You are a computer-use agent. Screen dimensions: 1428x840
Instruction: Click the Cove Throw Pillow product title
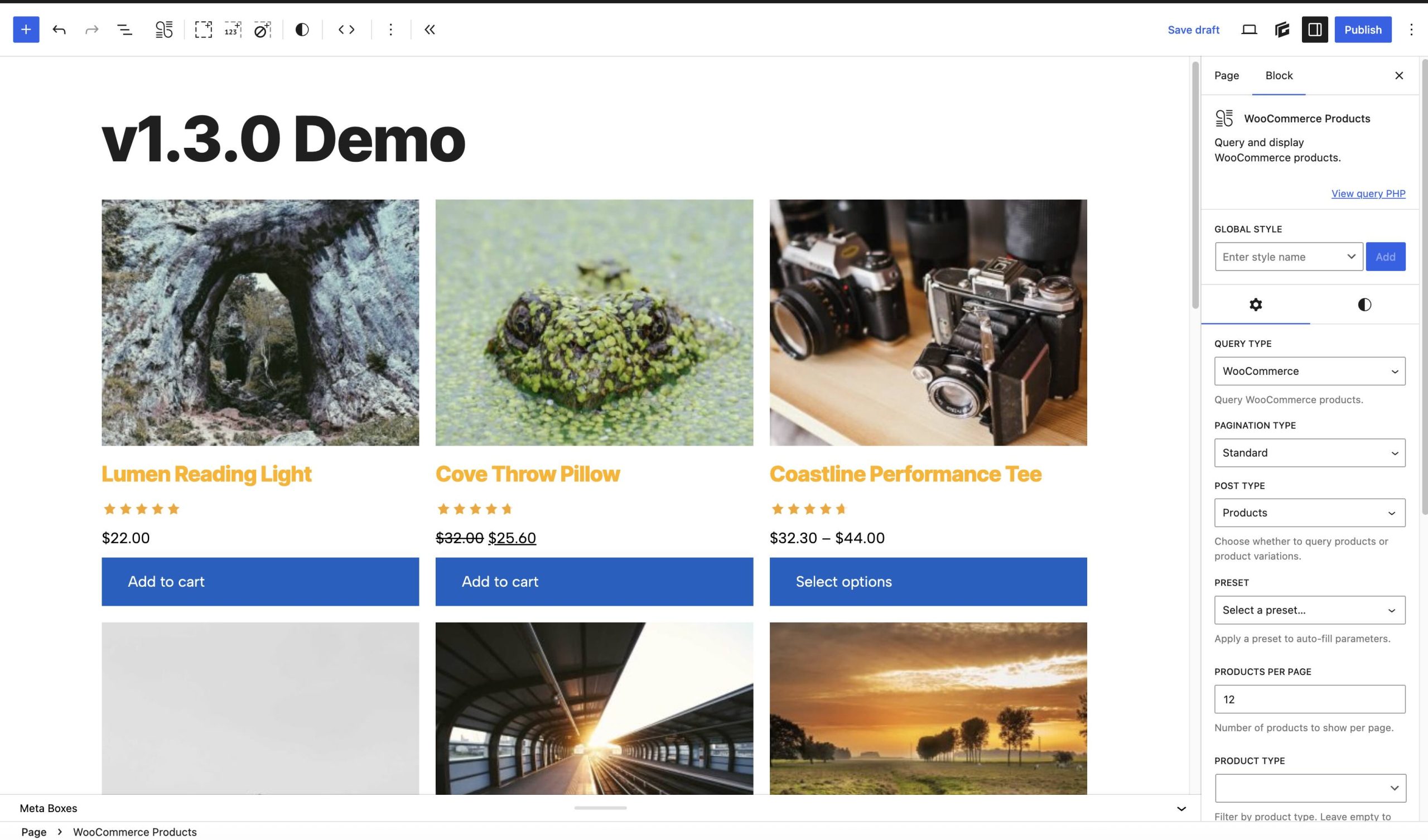coord(528,474)
